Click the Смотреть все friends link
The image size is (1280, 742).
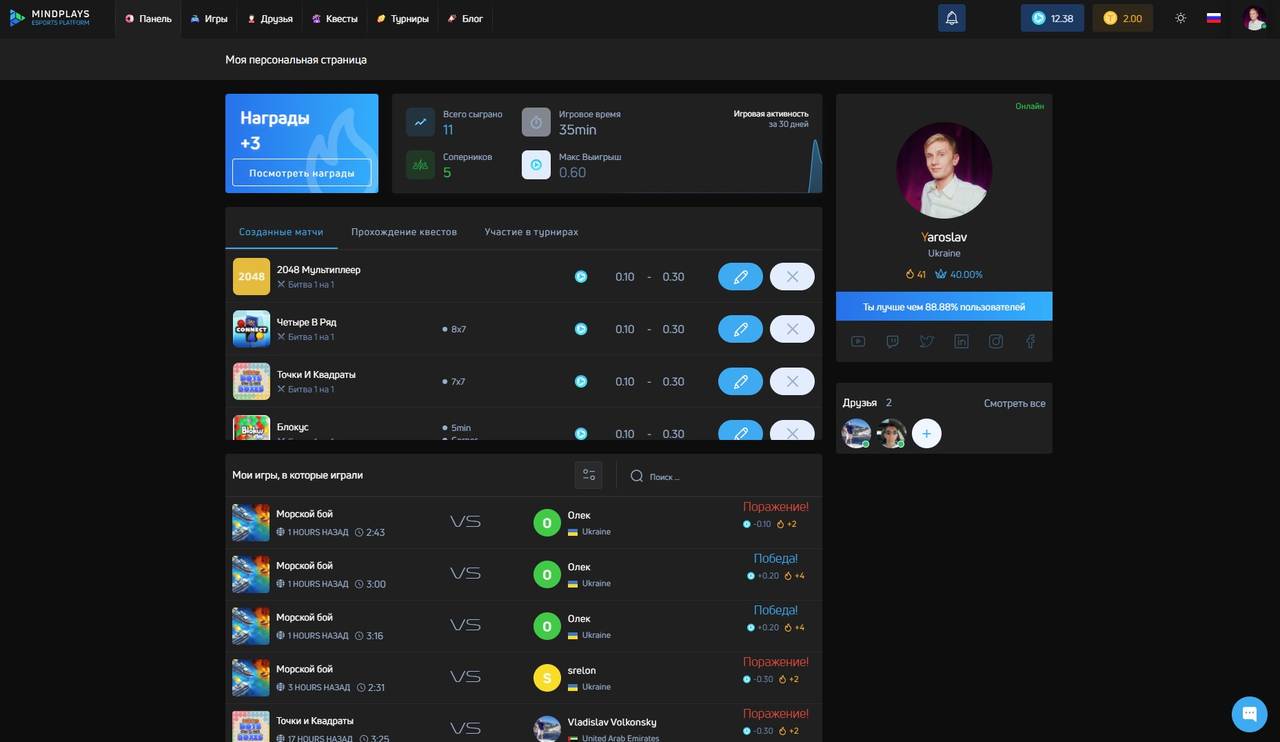click(x=1014, y=403)
